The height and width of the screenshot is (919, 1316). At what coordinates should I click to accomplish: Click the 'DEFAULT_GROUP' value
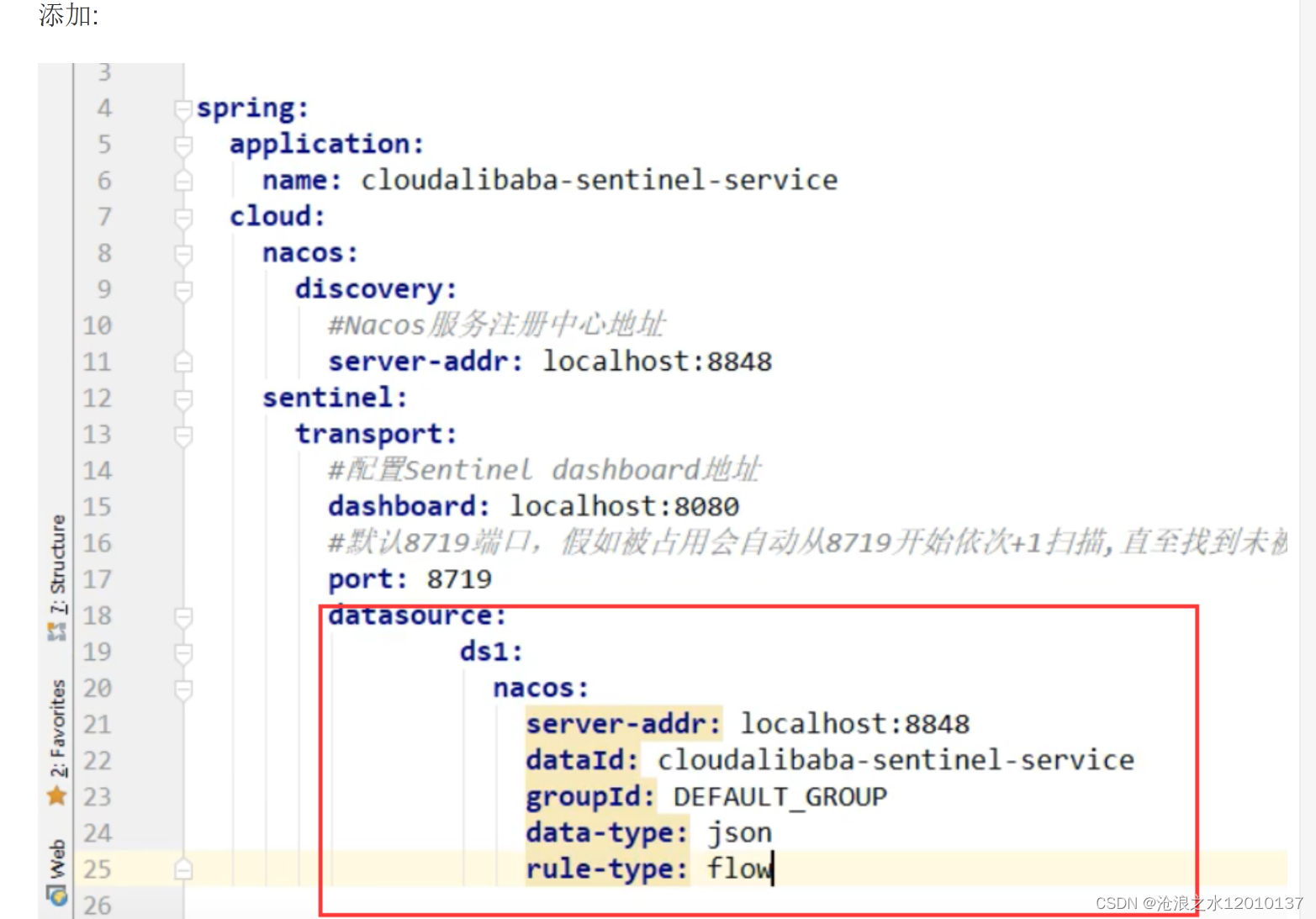coord(780,796)
